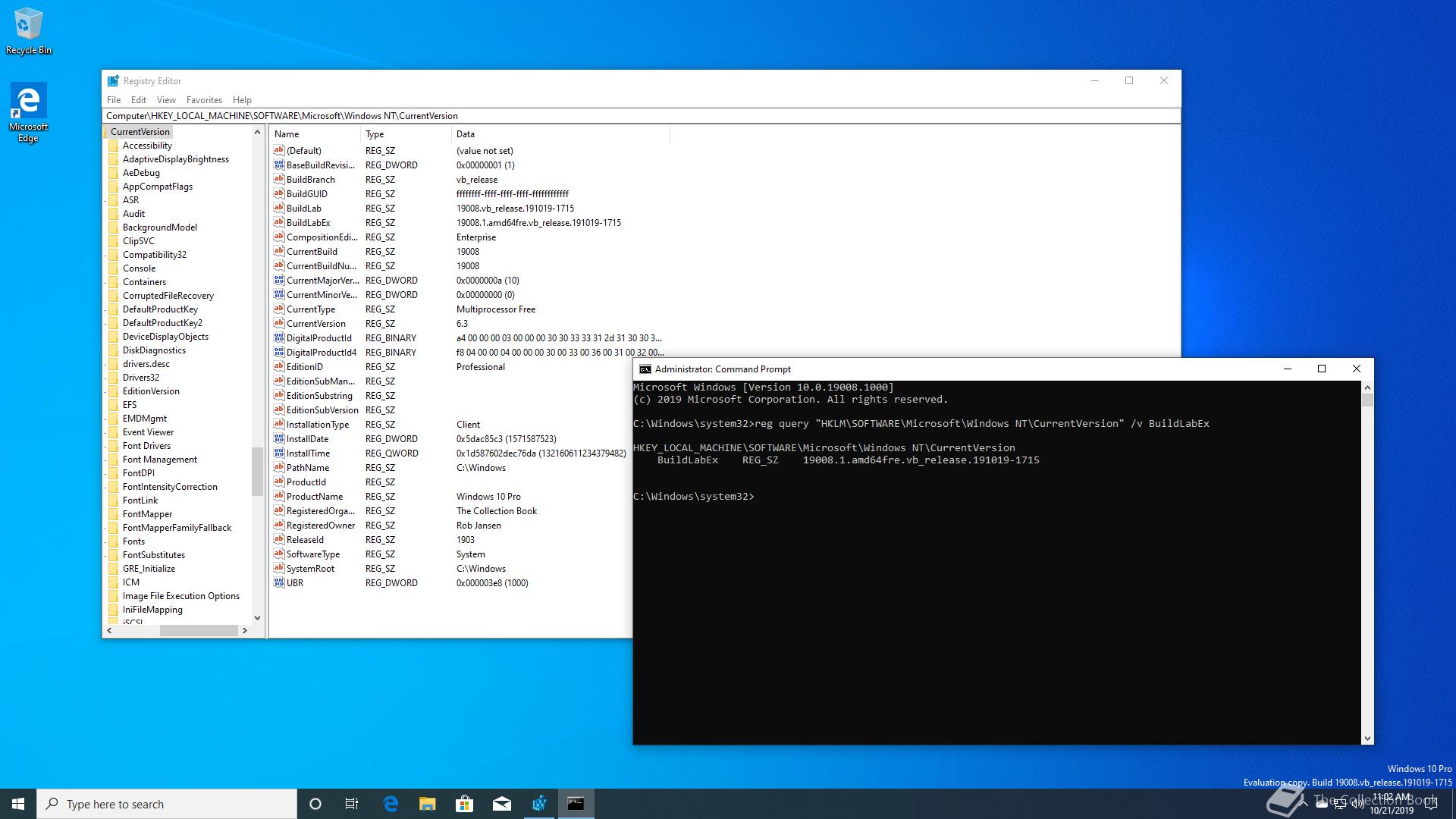Launch Microsoft Edge from the taskbar
Screen dimensions: 1456x819
point(391,804)
